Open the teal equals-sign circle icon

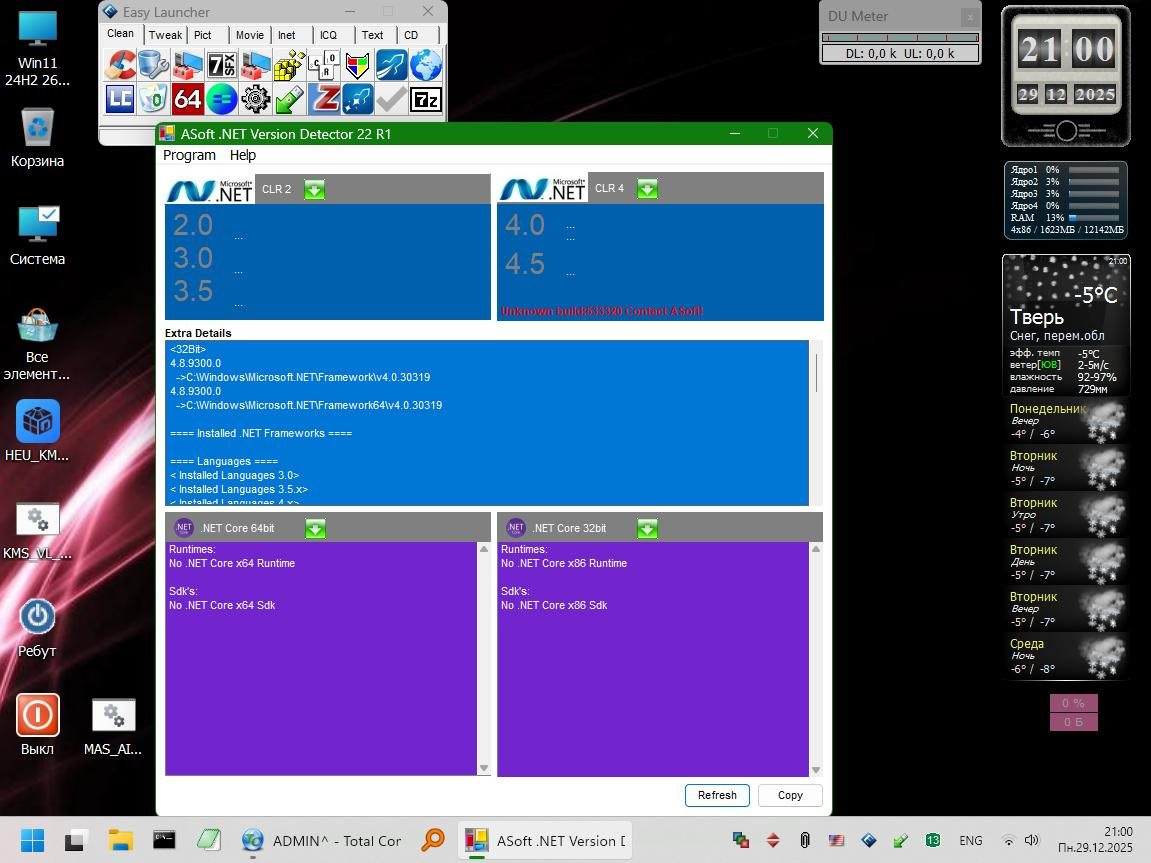(222, 98)
